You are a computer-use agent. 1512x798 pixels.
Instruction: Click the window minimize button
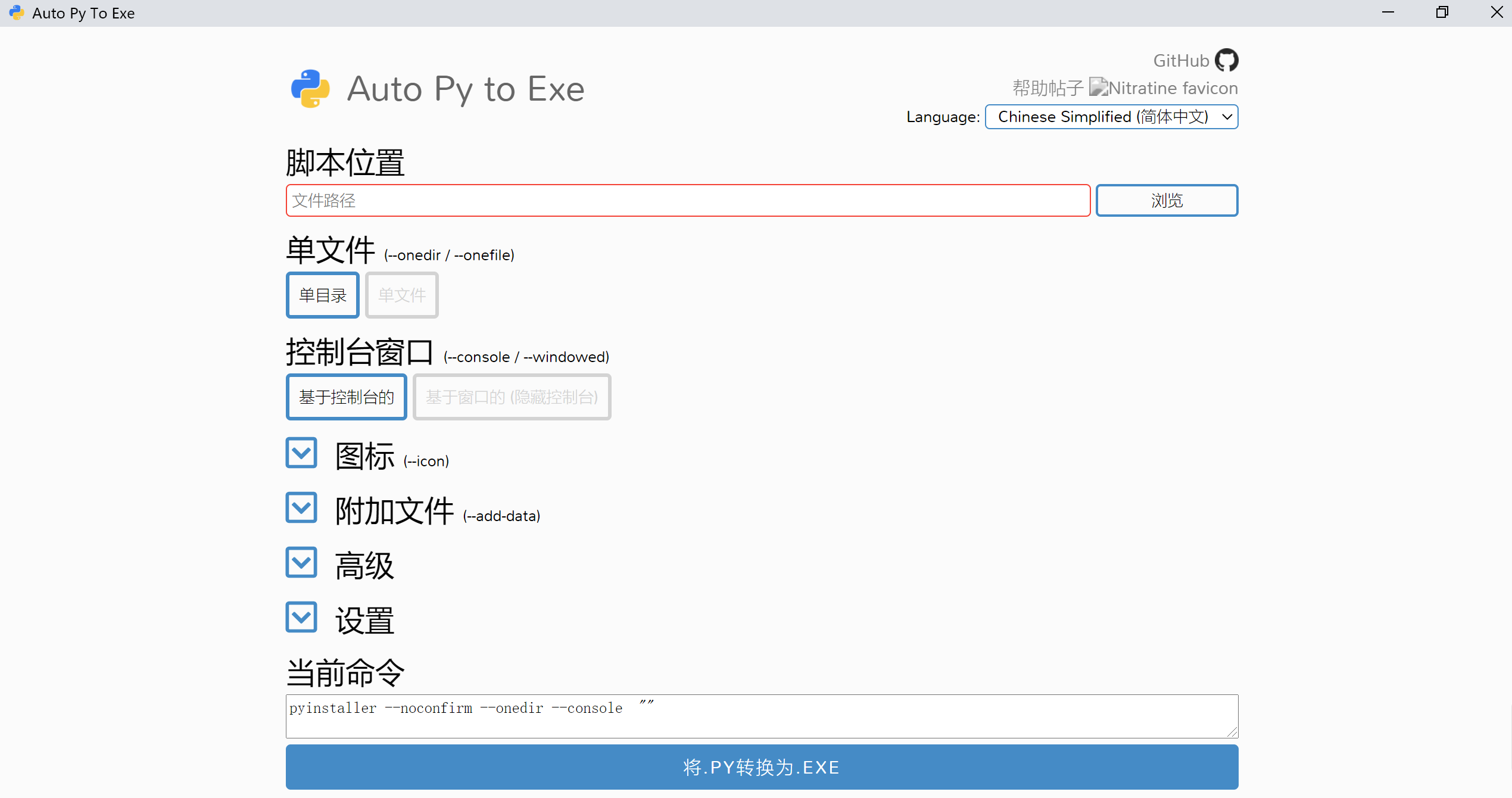pyautogui.click(x=1388, y=13)
